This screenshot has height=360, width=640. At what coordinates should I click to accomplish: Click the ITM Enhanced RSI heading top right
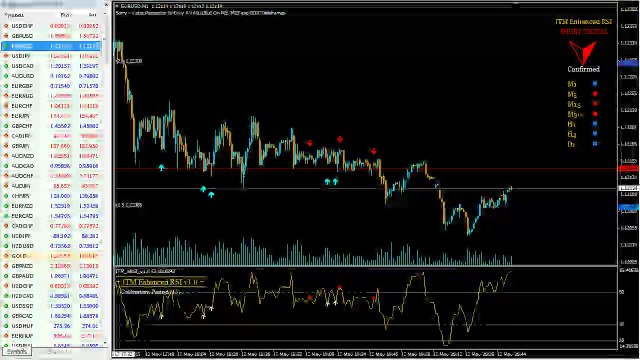point(584,22)
